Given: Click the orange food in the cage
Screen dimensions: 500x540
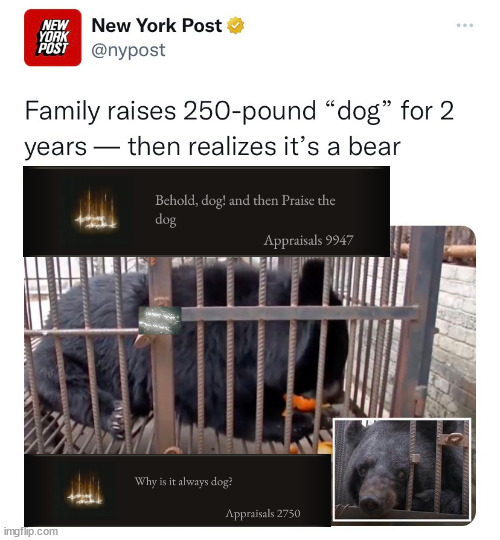Looking at the screenshot, I should pyautogui.click(x=299, y=403).
